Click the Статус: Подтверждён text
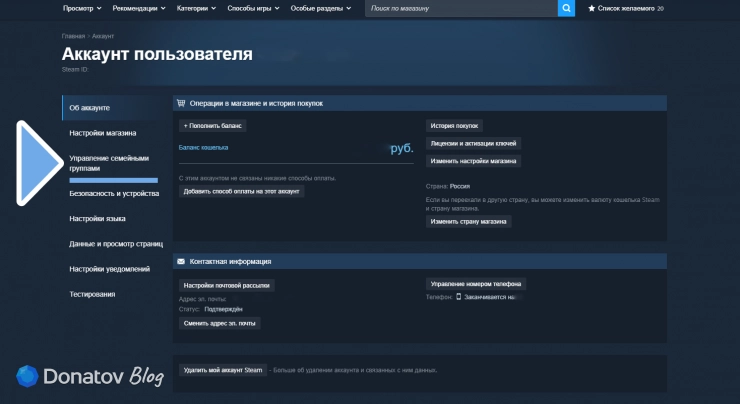 210,309
